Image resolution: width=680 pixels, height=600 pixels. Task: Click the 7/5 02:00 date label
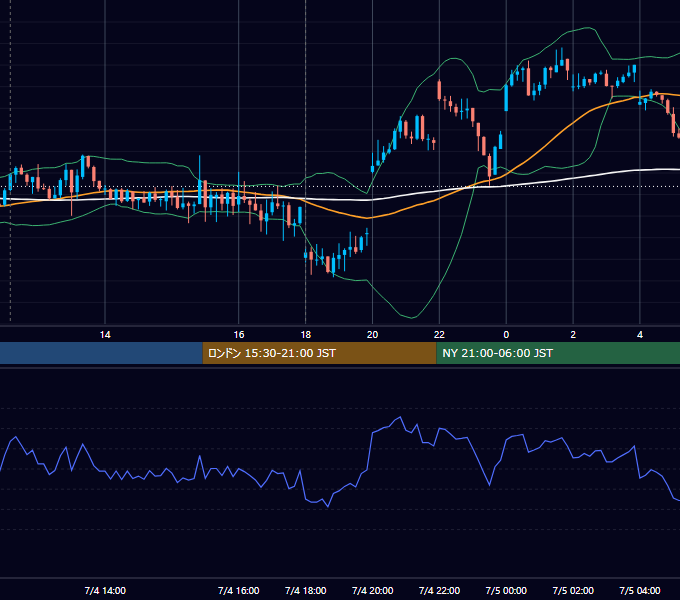pyautogui.click(x=573, y=590)
